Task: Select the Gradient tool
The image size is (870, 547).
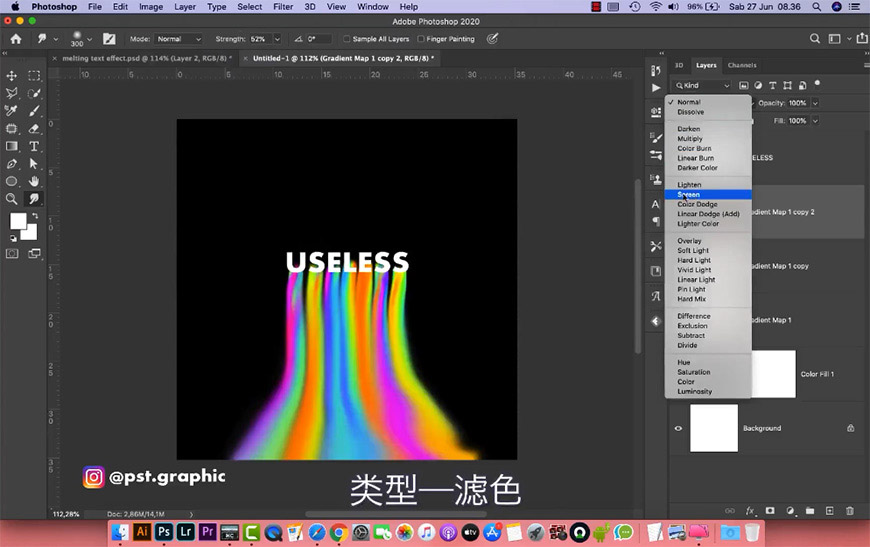Action: [11, 146]
